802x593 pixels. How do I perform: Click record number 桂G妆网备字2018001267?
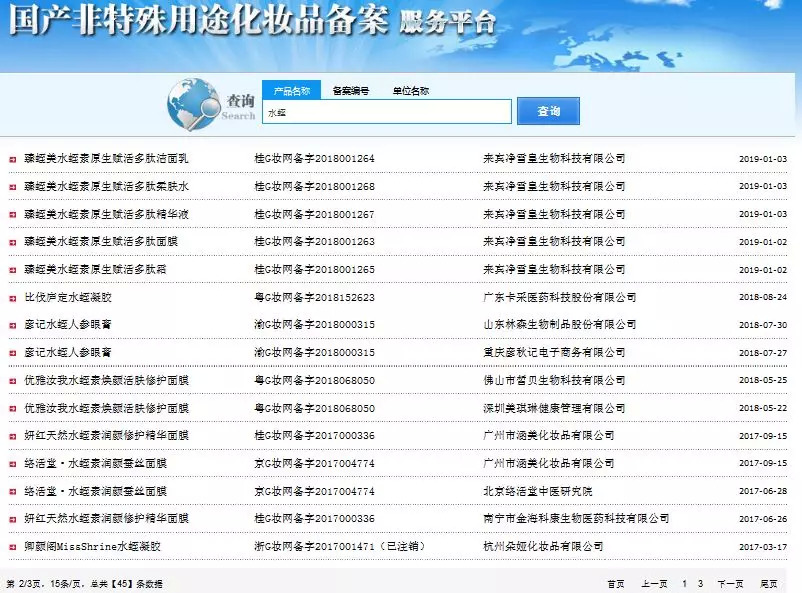point(314,214)
